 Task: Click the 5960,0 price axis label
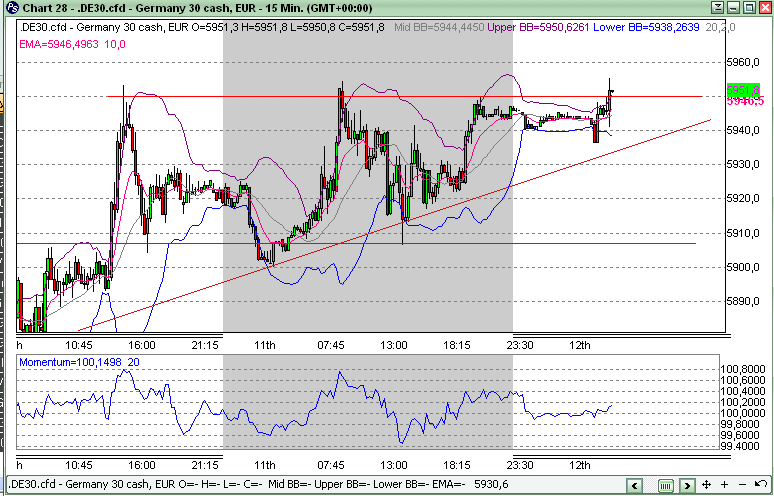pyautogui.click(x=742, y=62)
